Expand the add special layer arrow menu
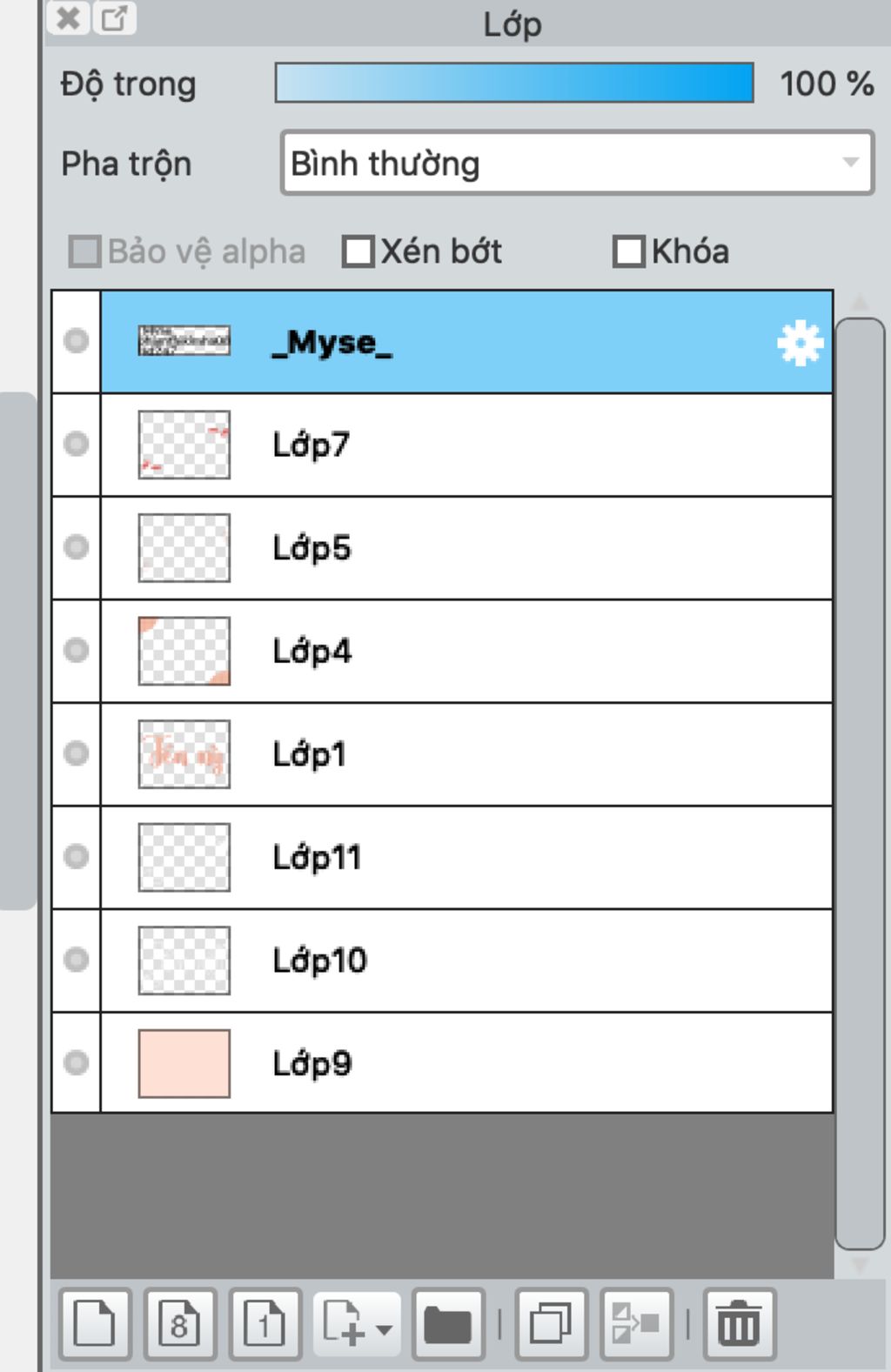Image resolution: width=891 pixels, height=1372 pixels. click(x=384, y=1328)
